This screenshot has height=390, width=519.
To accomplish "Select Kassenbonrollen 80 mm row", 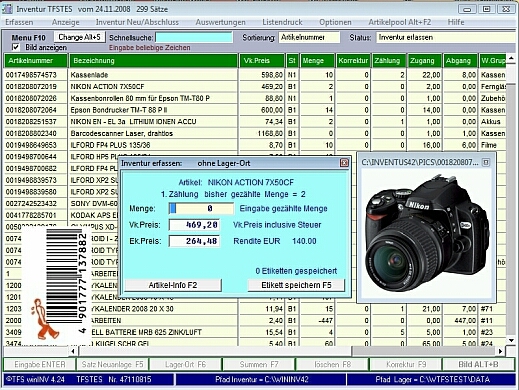I will click(x=255, y=98).
